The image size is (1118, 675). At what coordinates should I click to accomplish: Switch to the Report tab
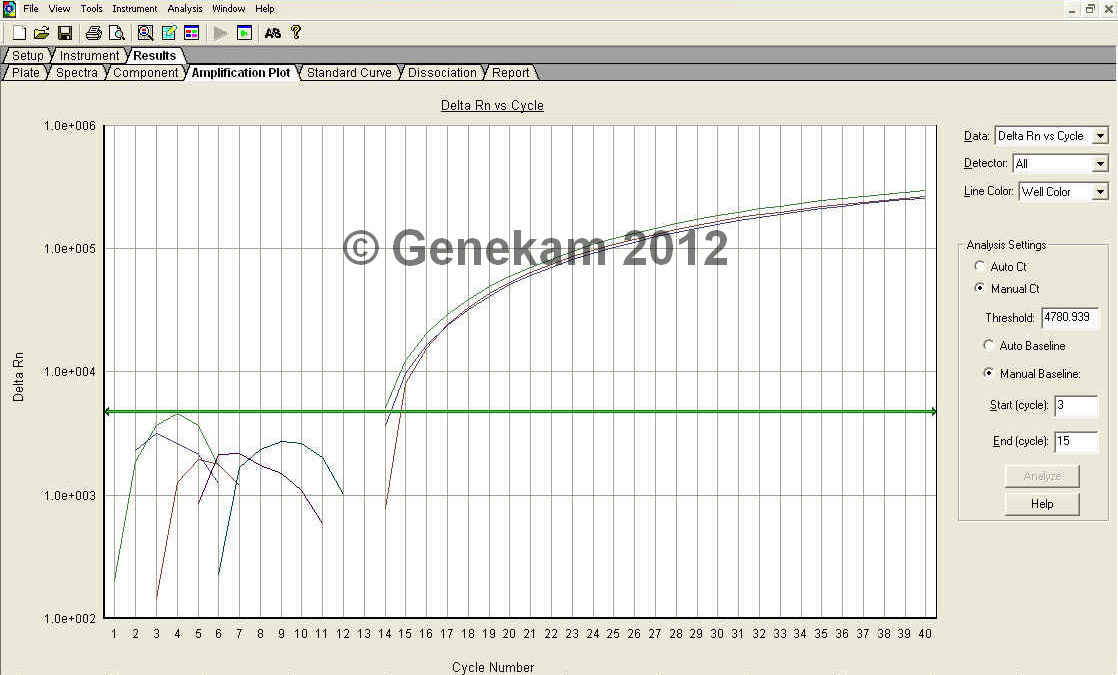[x=511, y=73]
